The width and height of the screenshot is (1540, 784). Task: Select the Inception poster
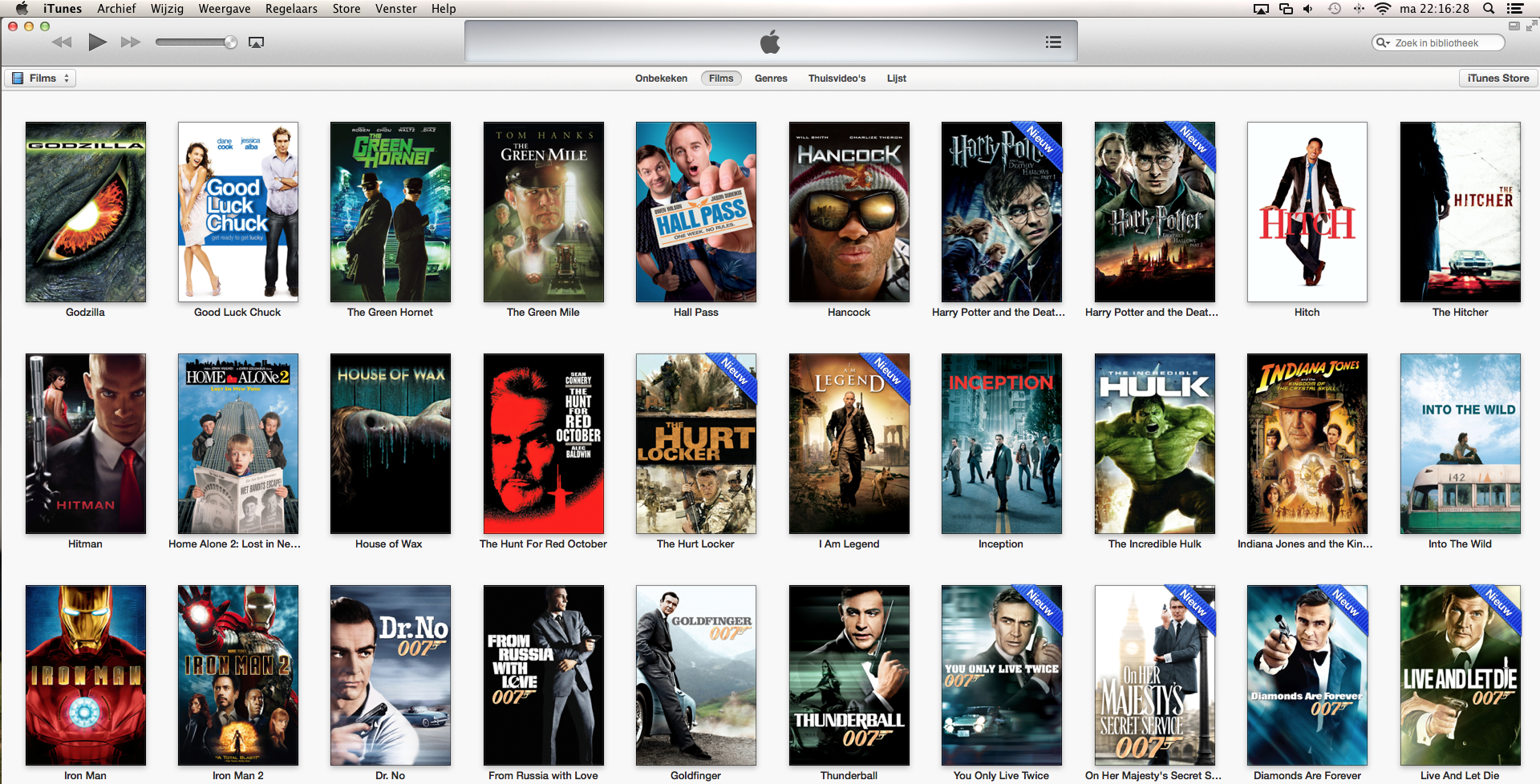[1002, 443]
